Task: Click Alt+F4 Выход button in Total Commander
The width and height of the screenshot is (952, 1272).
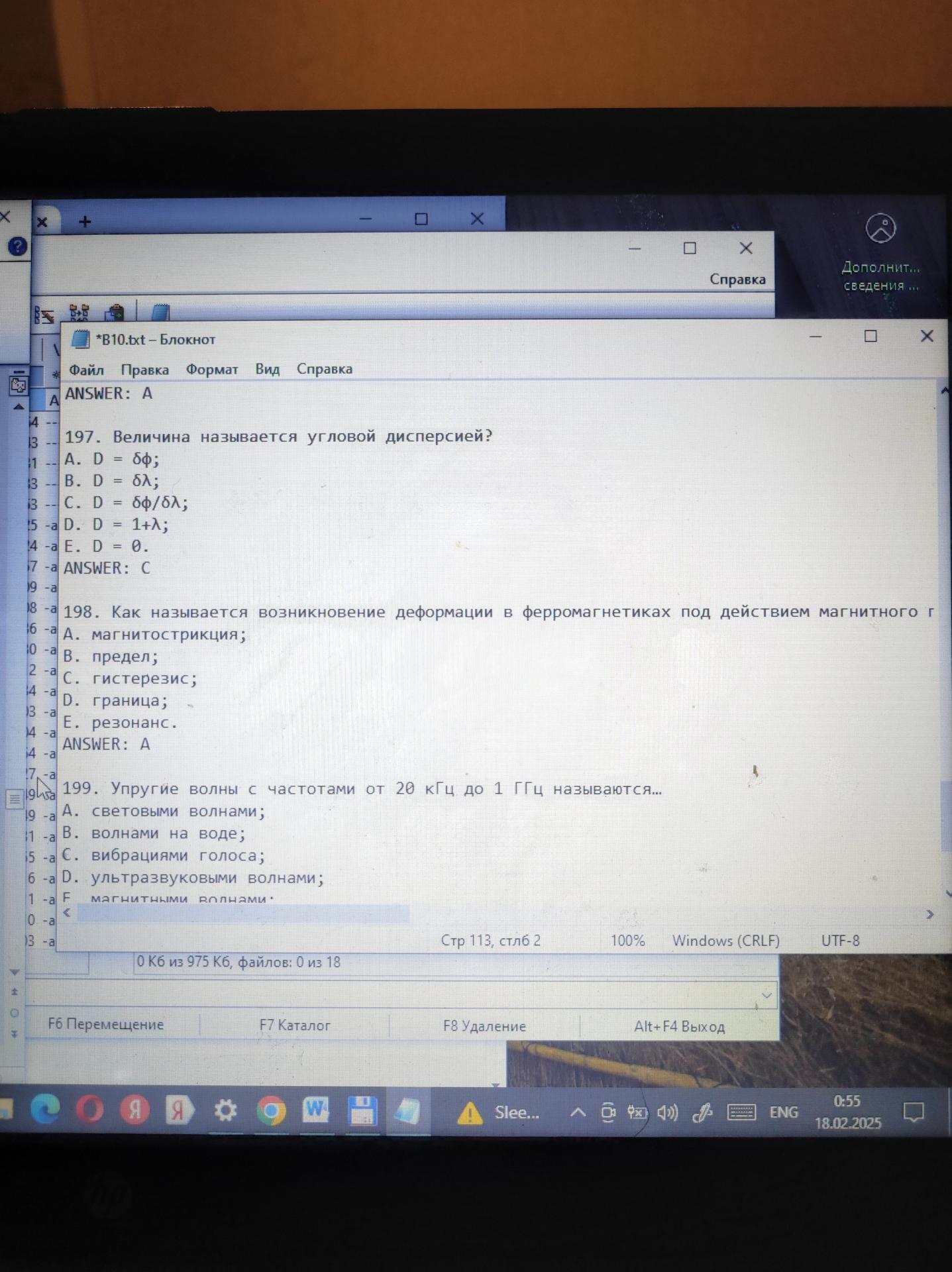Action: [x=679, y=1027]
